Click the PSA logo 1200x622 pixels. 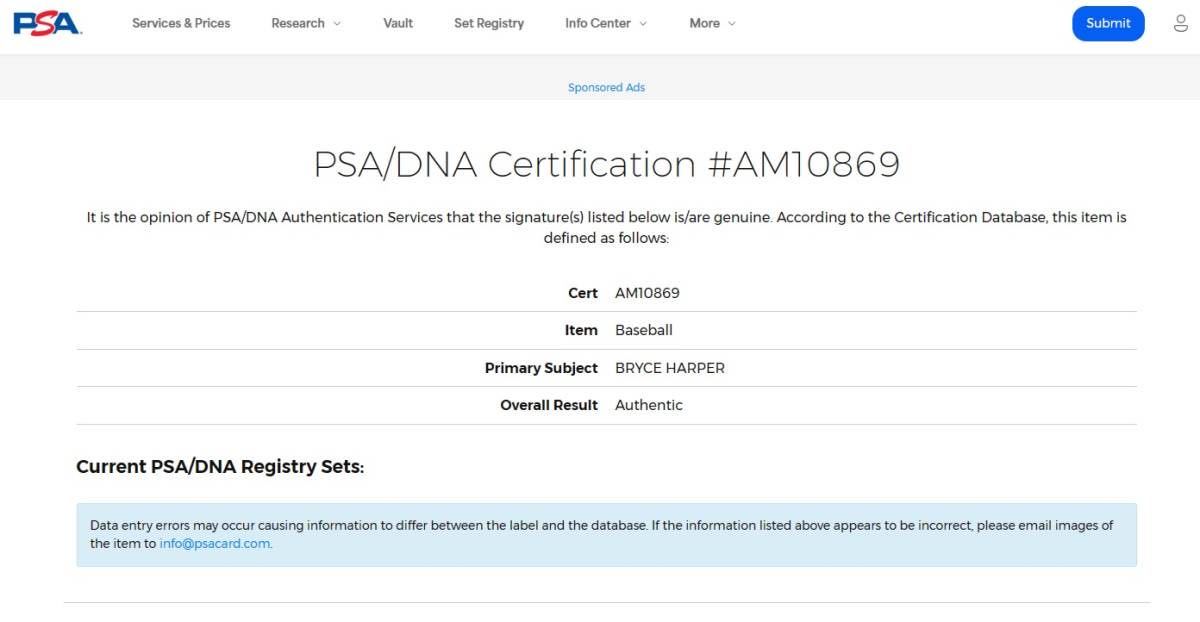click(47, 23)
